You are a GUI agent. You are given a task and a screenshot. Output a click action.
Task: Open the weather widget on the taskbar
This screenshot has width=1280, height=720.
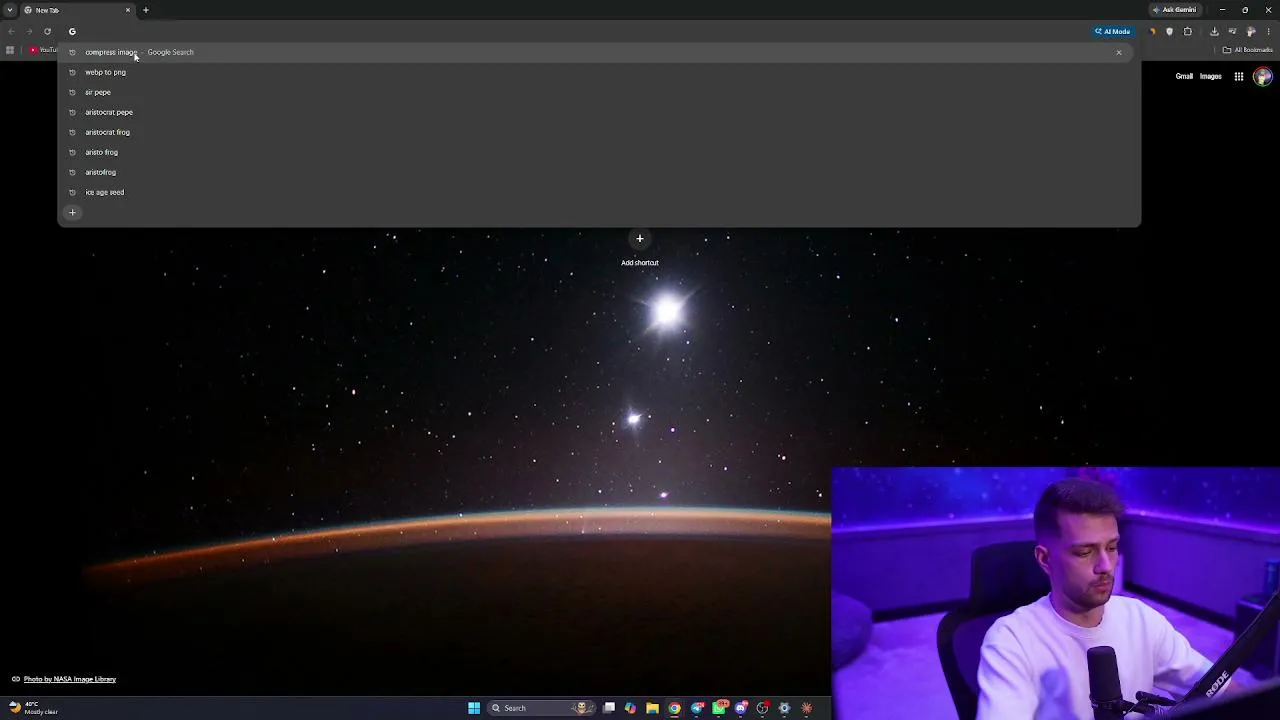point(33,708)
